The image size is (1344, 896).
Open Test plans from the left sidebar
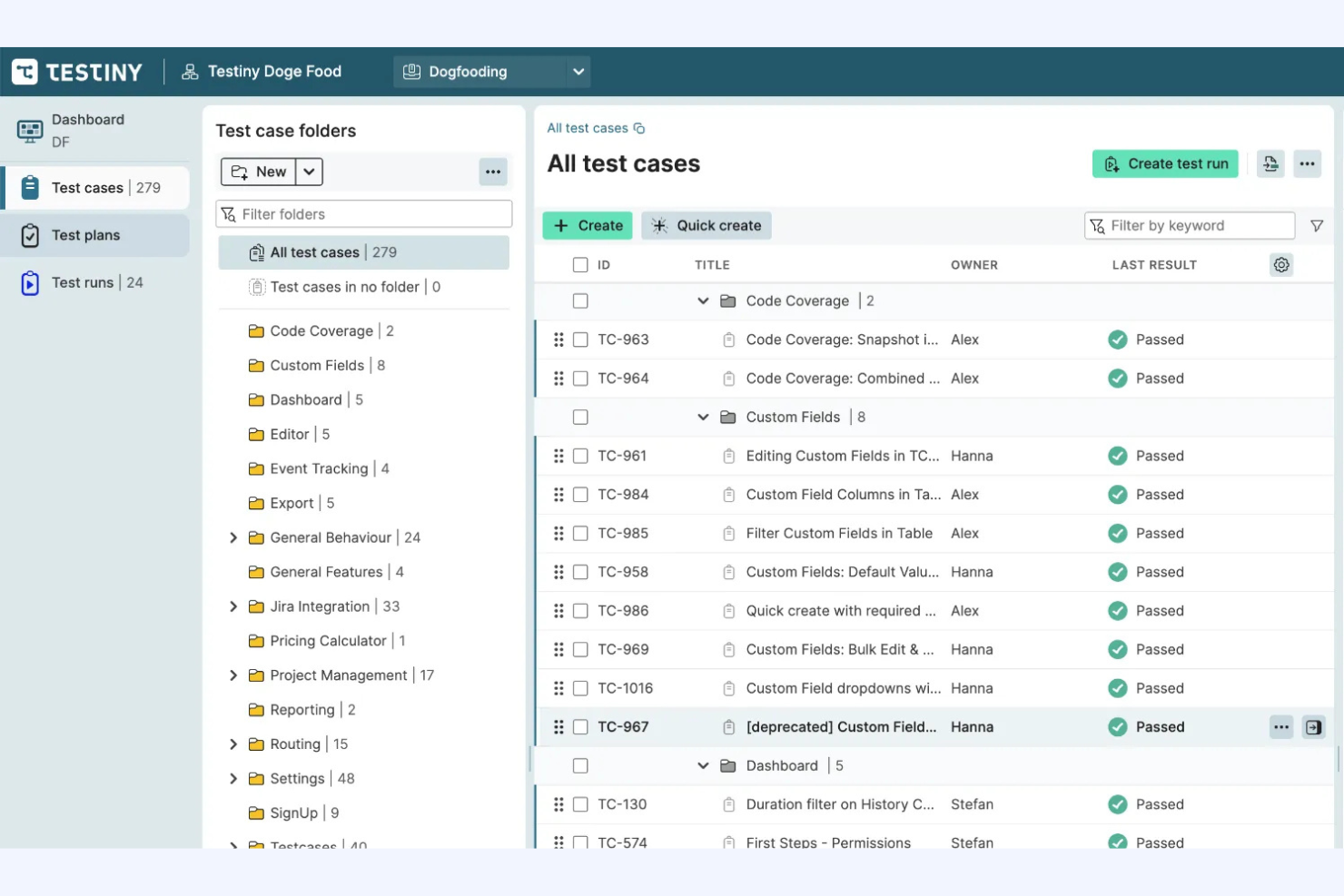[x=84, y=234]
